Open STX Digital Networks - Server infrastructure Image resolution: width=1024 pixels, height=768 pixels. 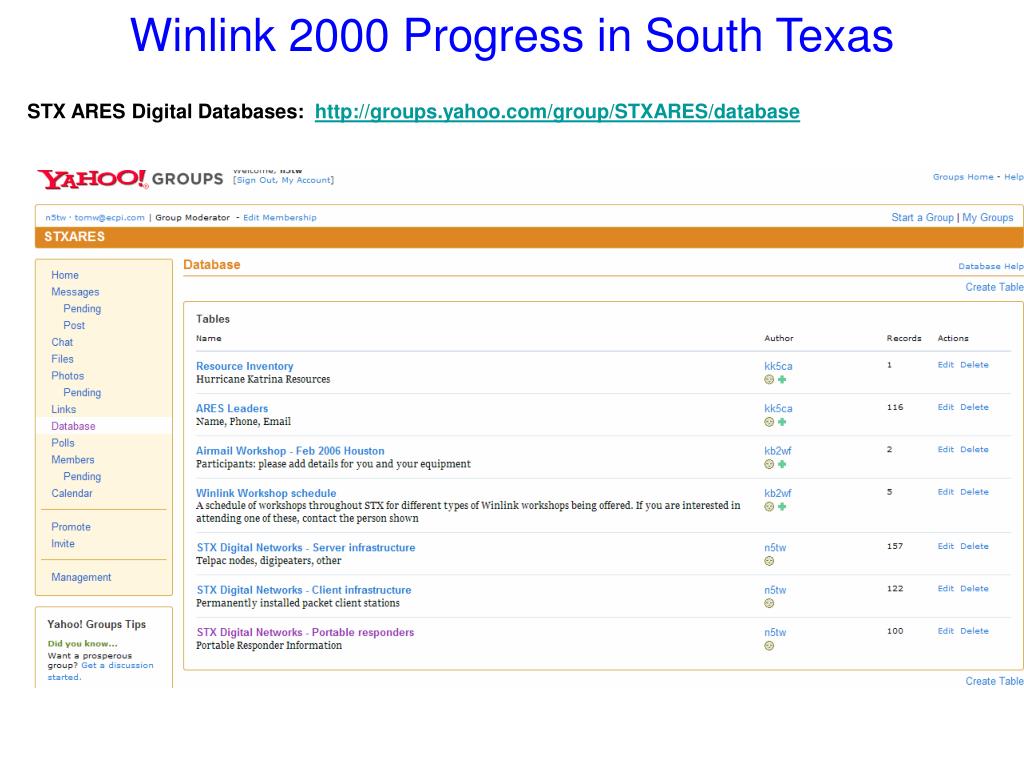point(306,548)
